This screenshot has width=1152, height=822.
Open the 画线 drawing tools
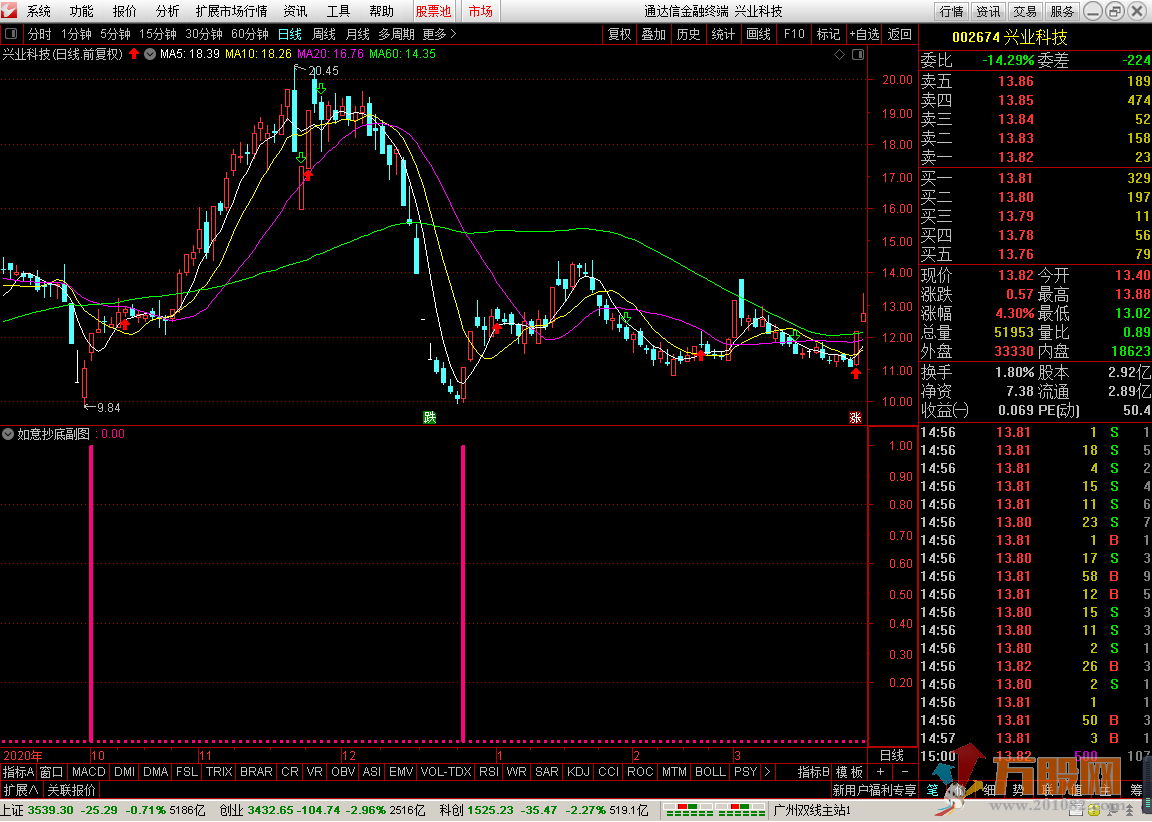pyautogui.click(x=759, y=34)
